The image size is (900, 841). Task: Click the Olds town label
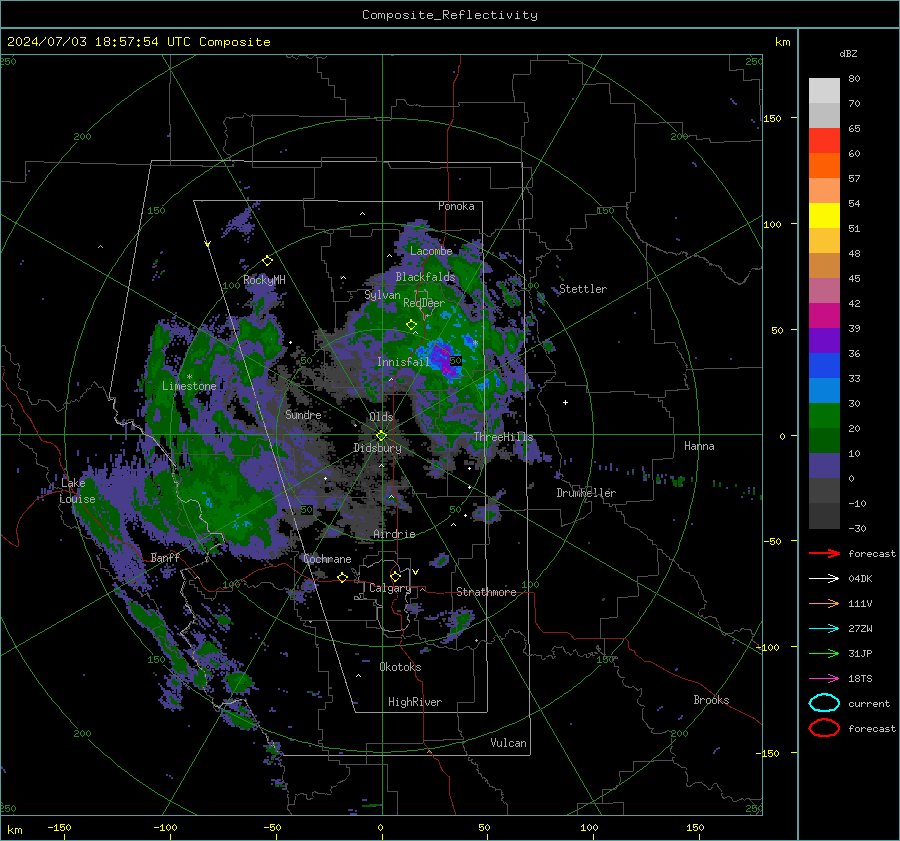coord(381,417)
